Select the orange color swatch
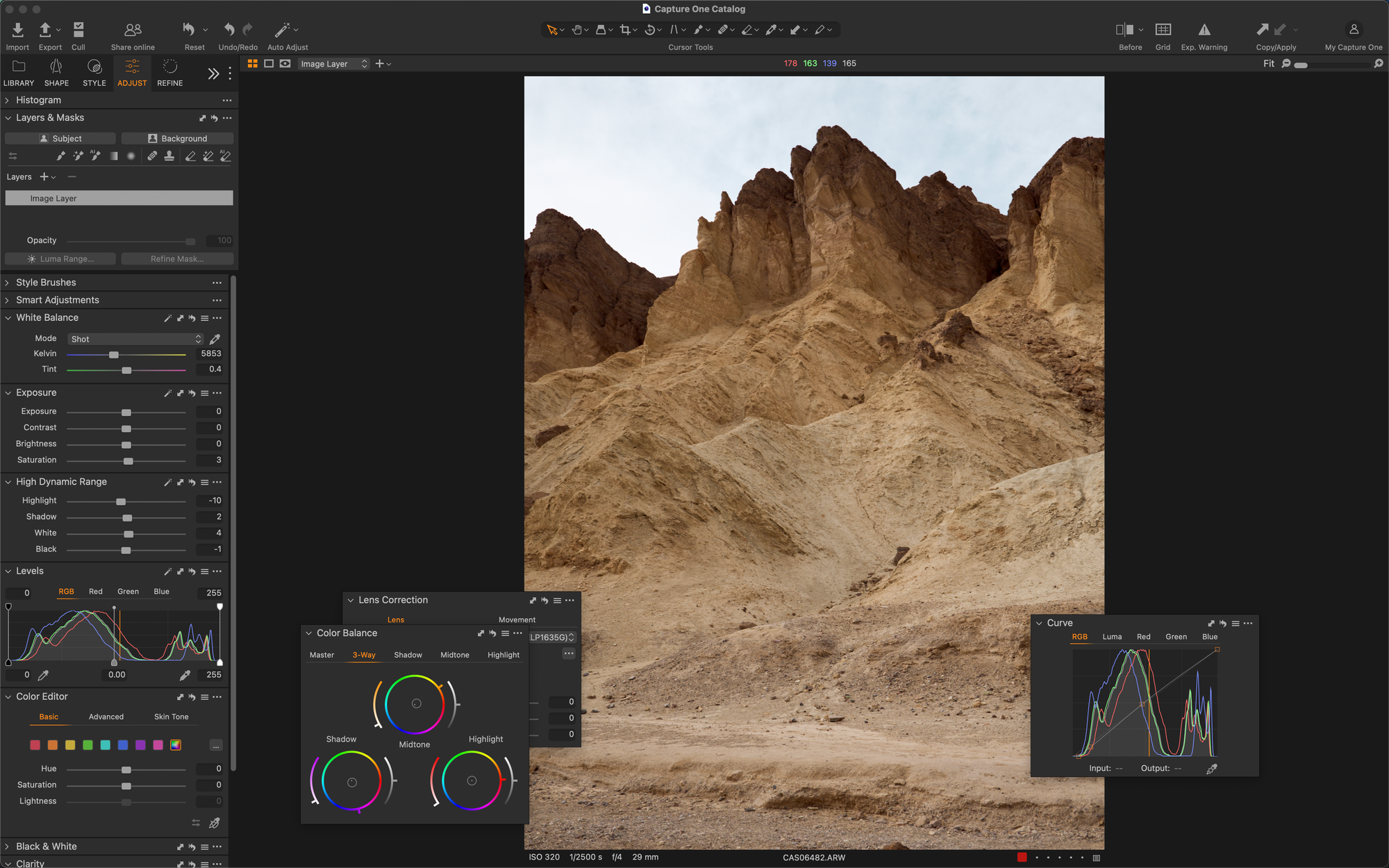1389x868 pixels. tap(53, 745)
